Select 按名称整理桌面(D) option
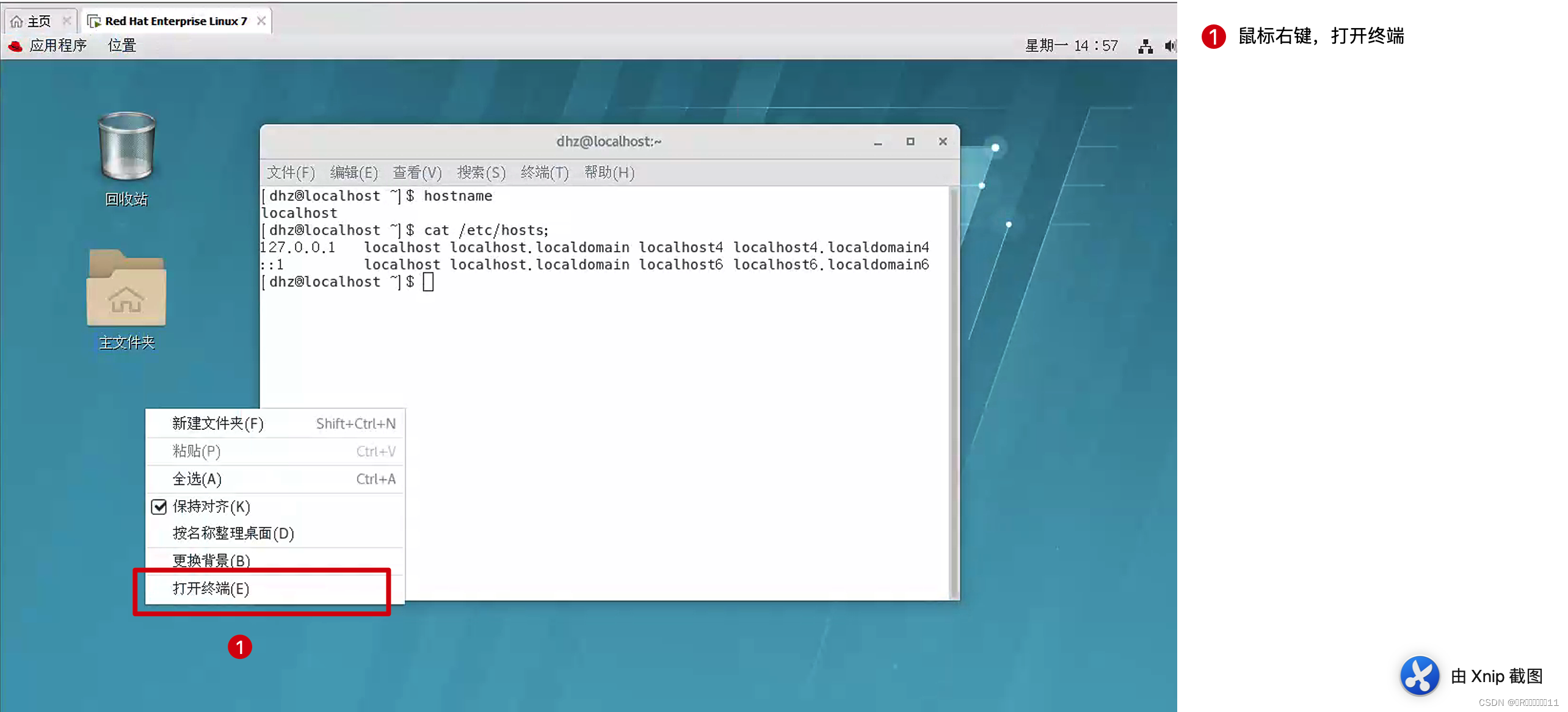 [233, 533]
